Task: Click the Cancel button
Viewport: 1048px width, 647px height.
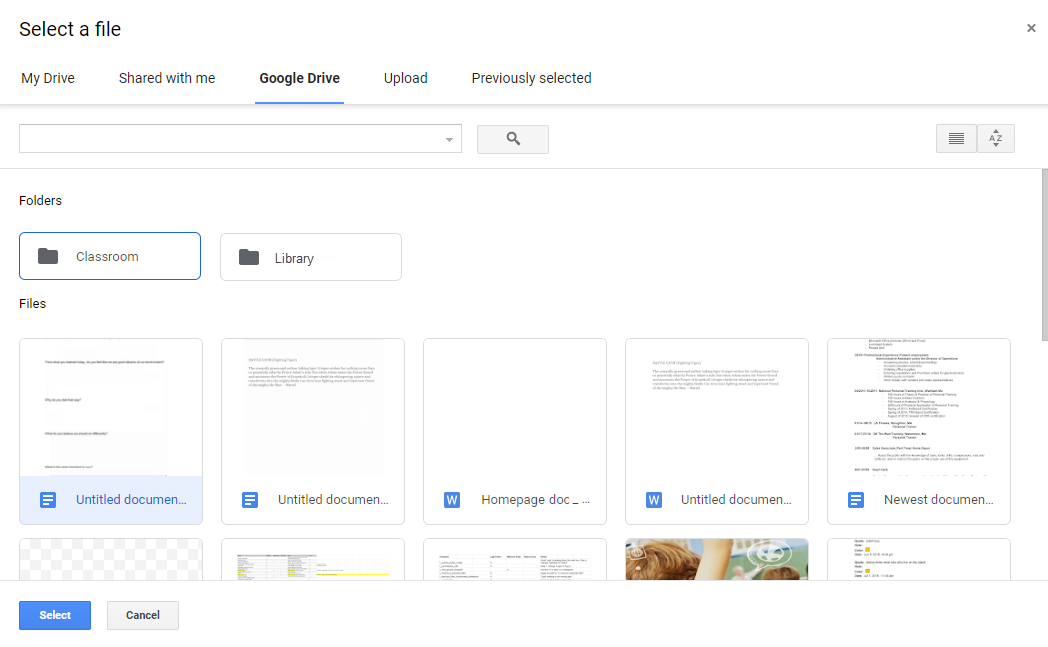Action: (142, 615)
